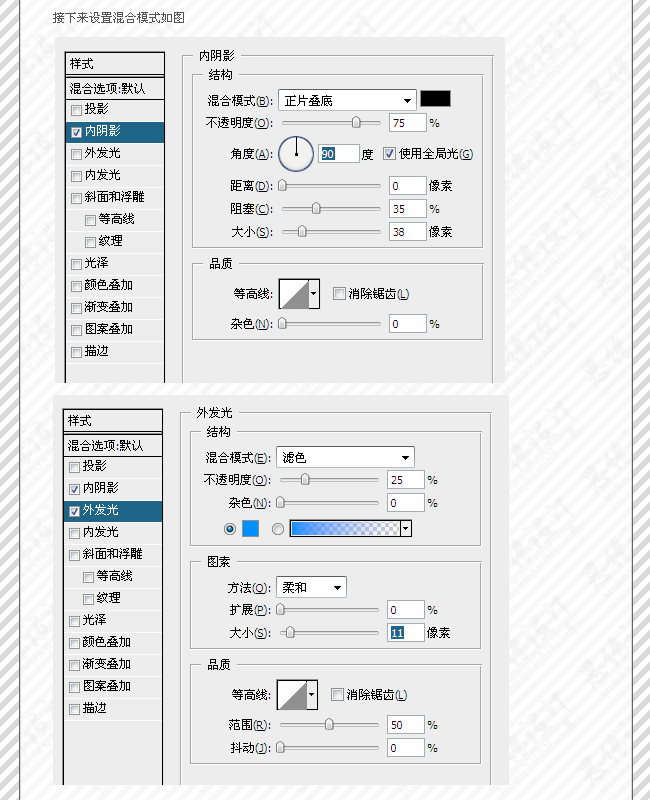The width and height of the screenshot is (650, 800).
Task: Click the 距离 field showing 0
Action: pos(408,186)
